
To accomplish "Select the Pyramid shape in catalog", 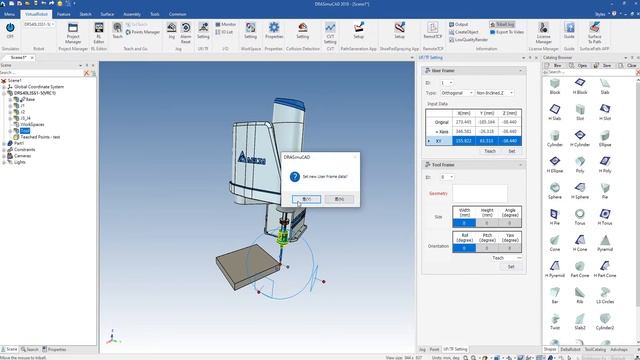I will pyautogui.click(x=605, y=243).
